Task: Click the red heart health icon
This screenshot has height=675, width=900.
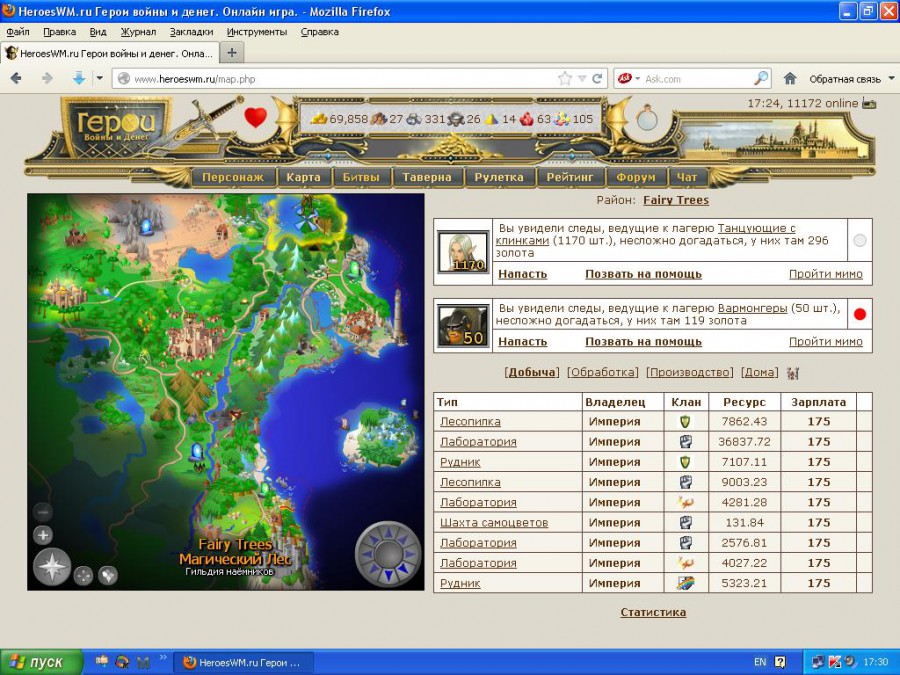Action: (x=256, y=118)
